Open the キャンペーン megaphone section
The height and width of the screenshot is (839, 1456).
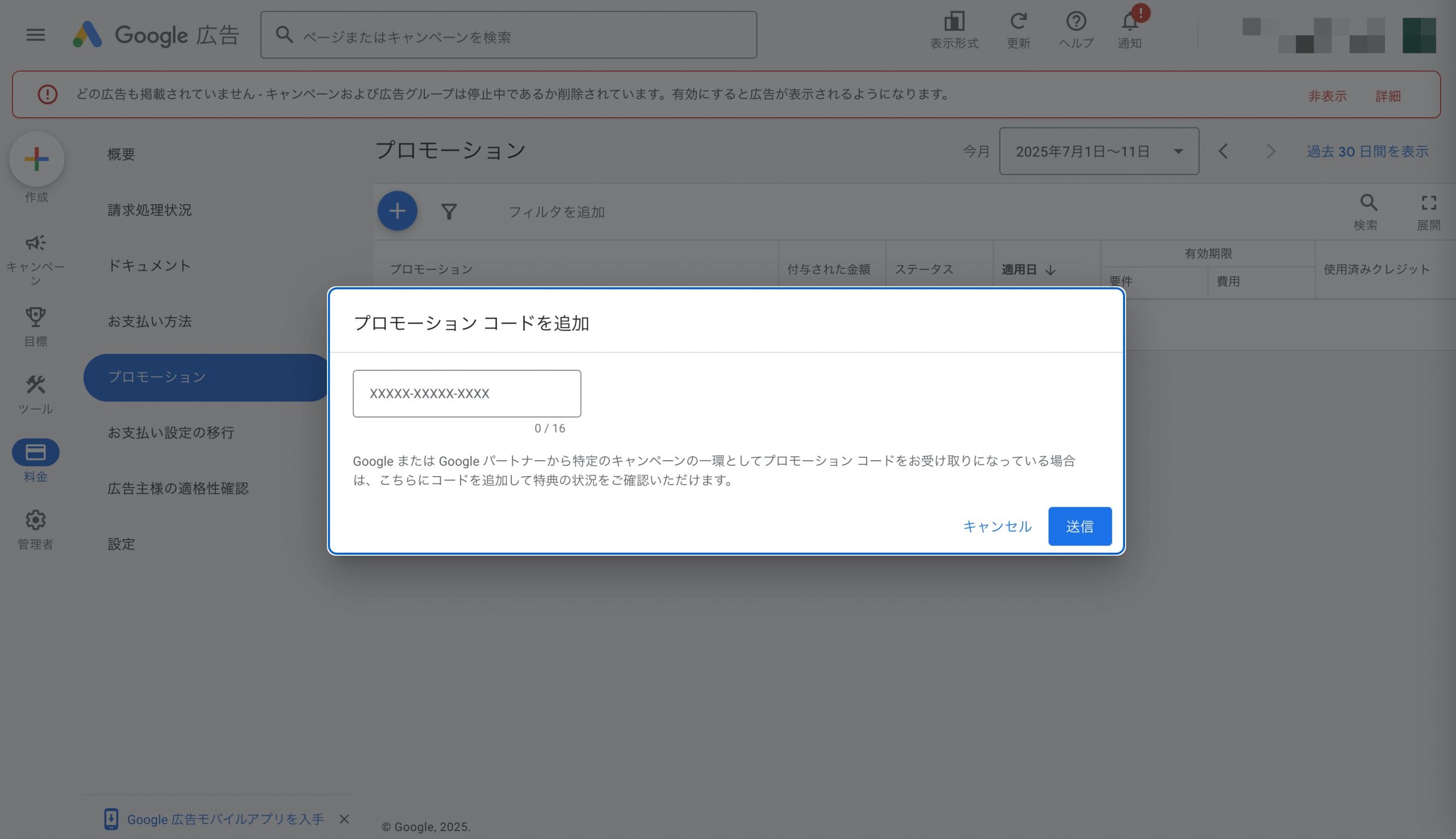(x=35, y=242)
